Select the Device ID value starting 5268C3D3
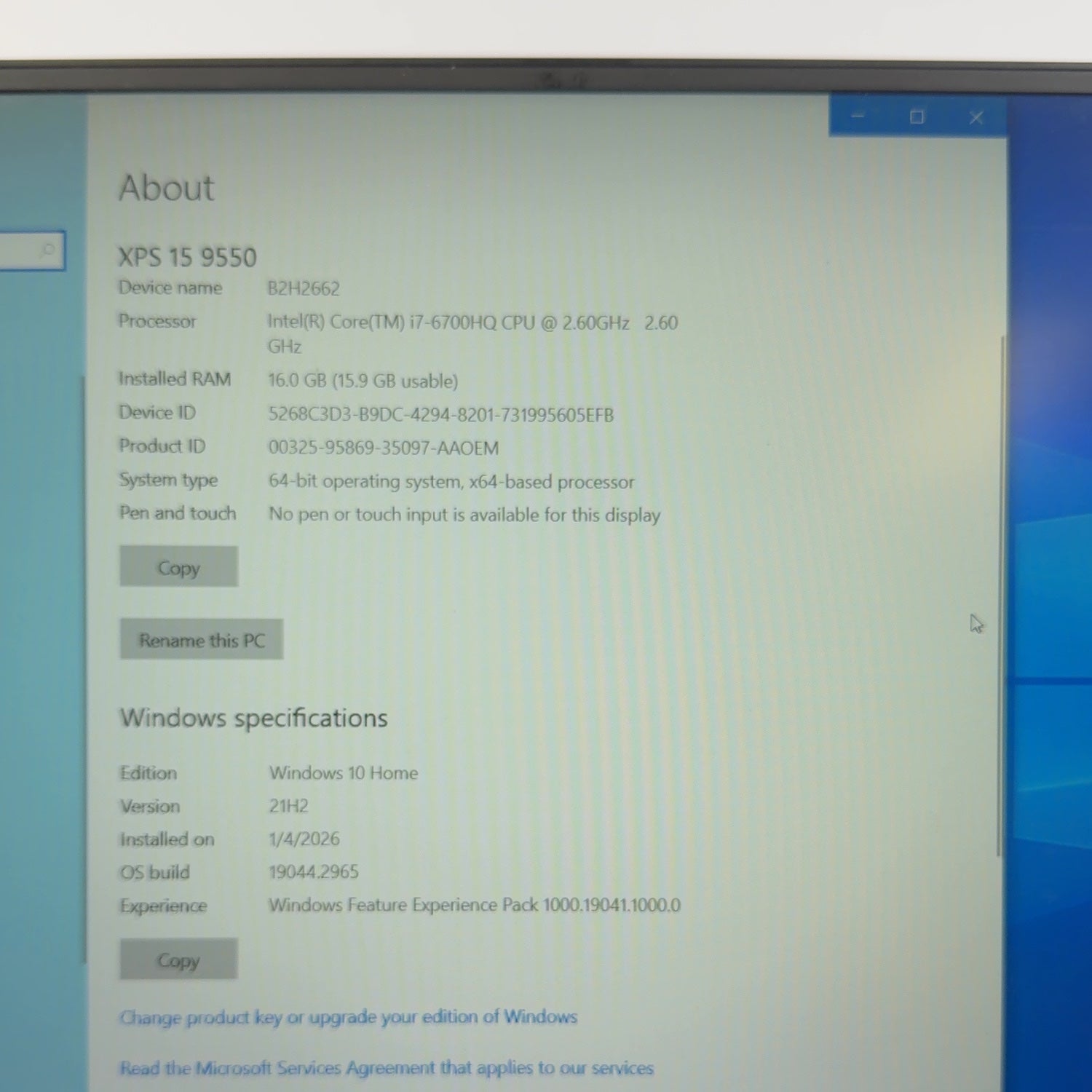Viewport: 1092px width, 1092px height. [441, 415]
